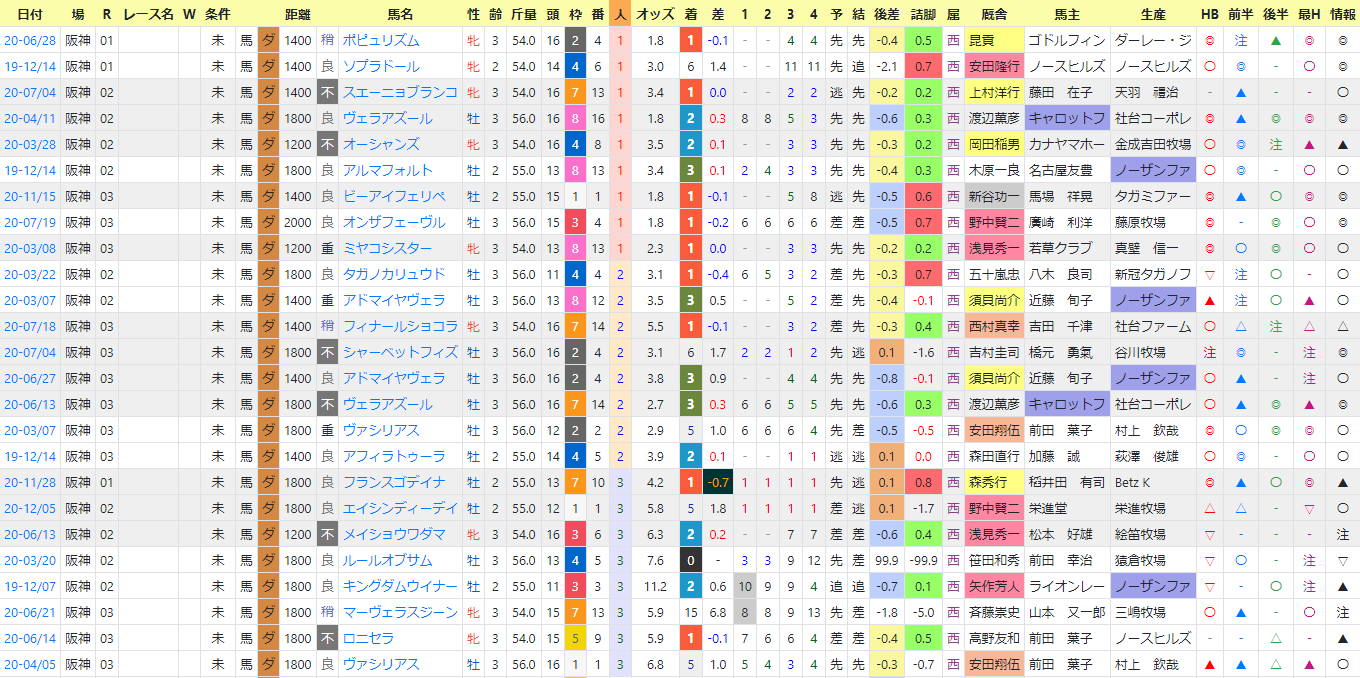The image size is (1360, 678).
Task: Click the 生産 column header
Action: pos(1153,14)
